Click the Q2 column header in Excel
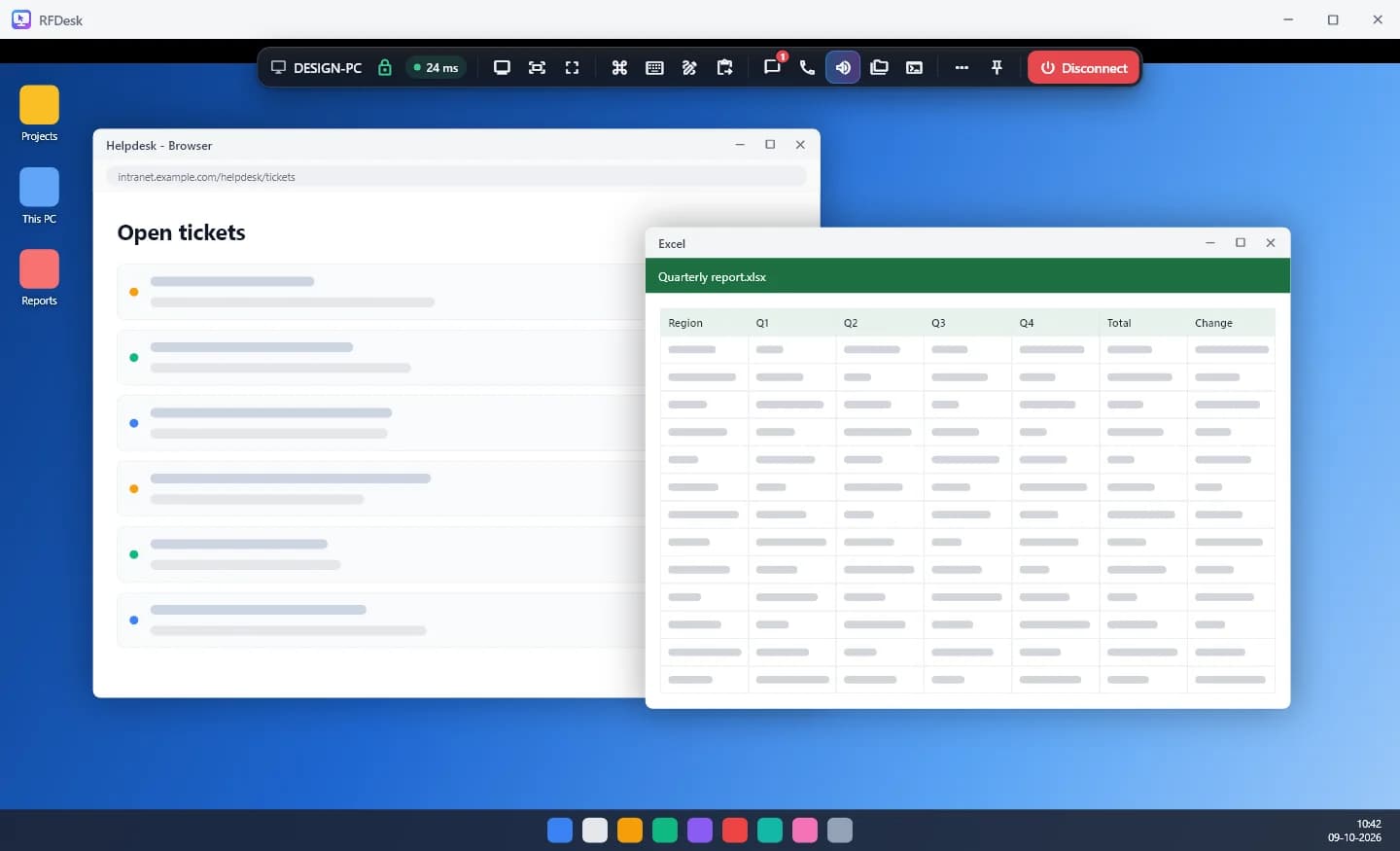The image size is (1400, 851). click(x=879, y=323)
